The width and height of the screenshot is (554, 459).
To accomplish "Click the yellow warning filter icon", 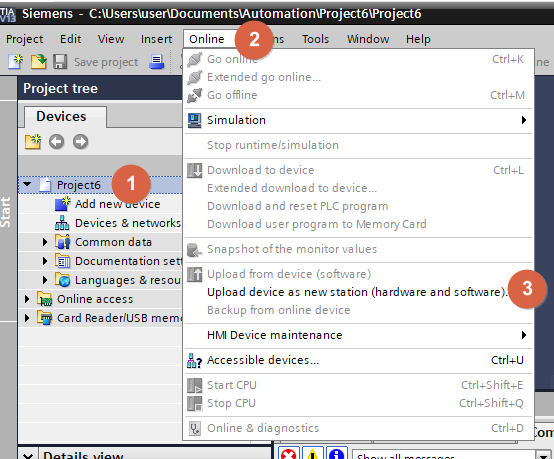I will click(x=313, y=454).
